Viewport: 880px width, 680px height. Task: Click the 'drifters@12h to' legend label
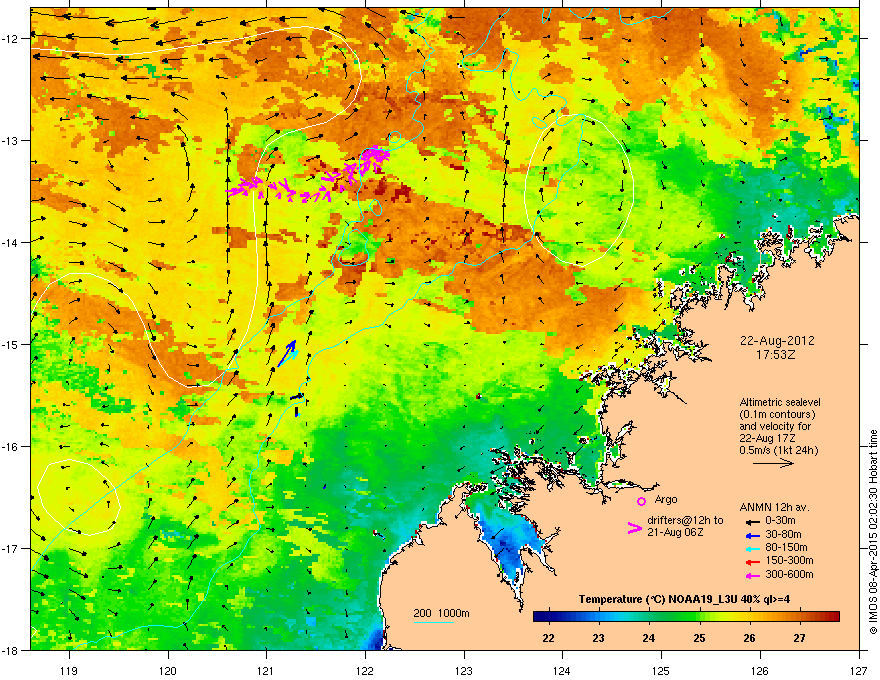[685, 520]
